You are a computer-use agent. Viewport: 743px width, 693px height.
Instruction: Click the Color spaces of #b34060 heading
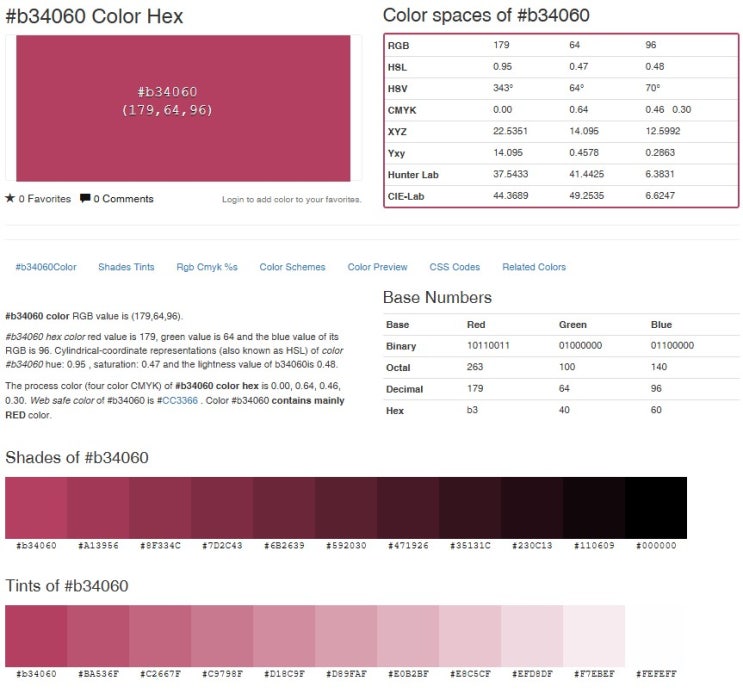pos(486,15)
